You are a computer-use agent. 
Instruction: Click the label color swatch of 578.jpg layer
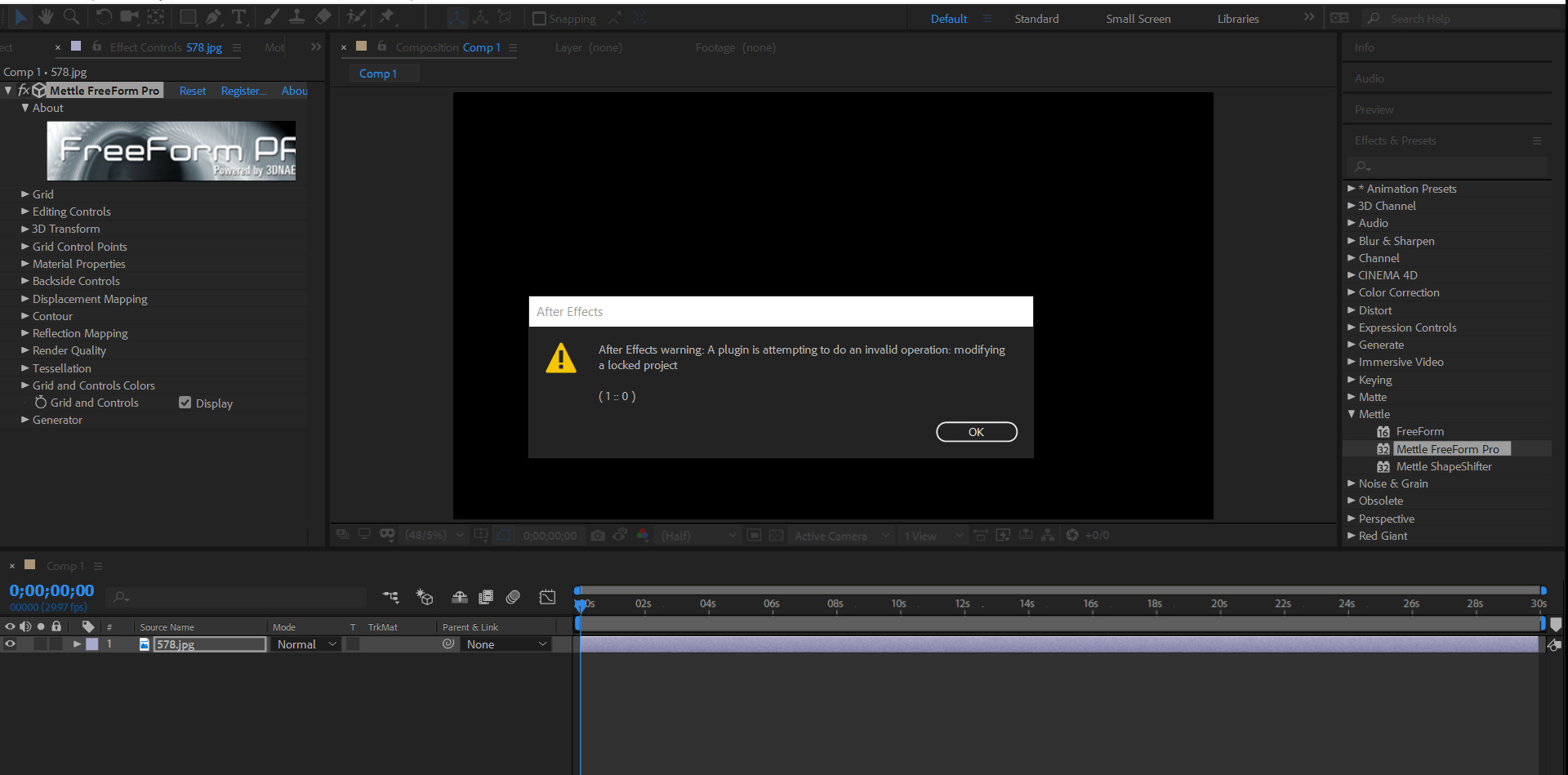(x=92, y=644)
